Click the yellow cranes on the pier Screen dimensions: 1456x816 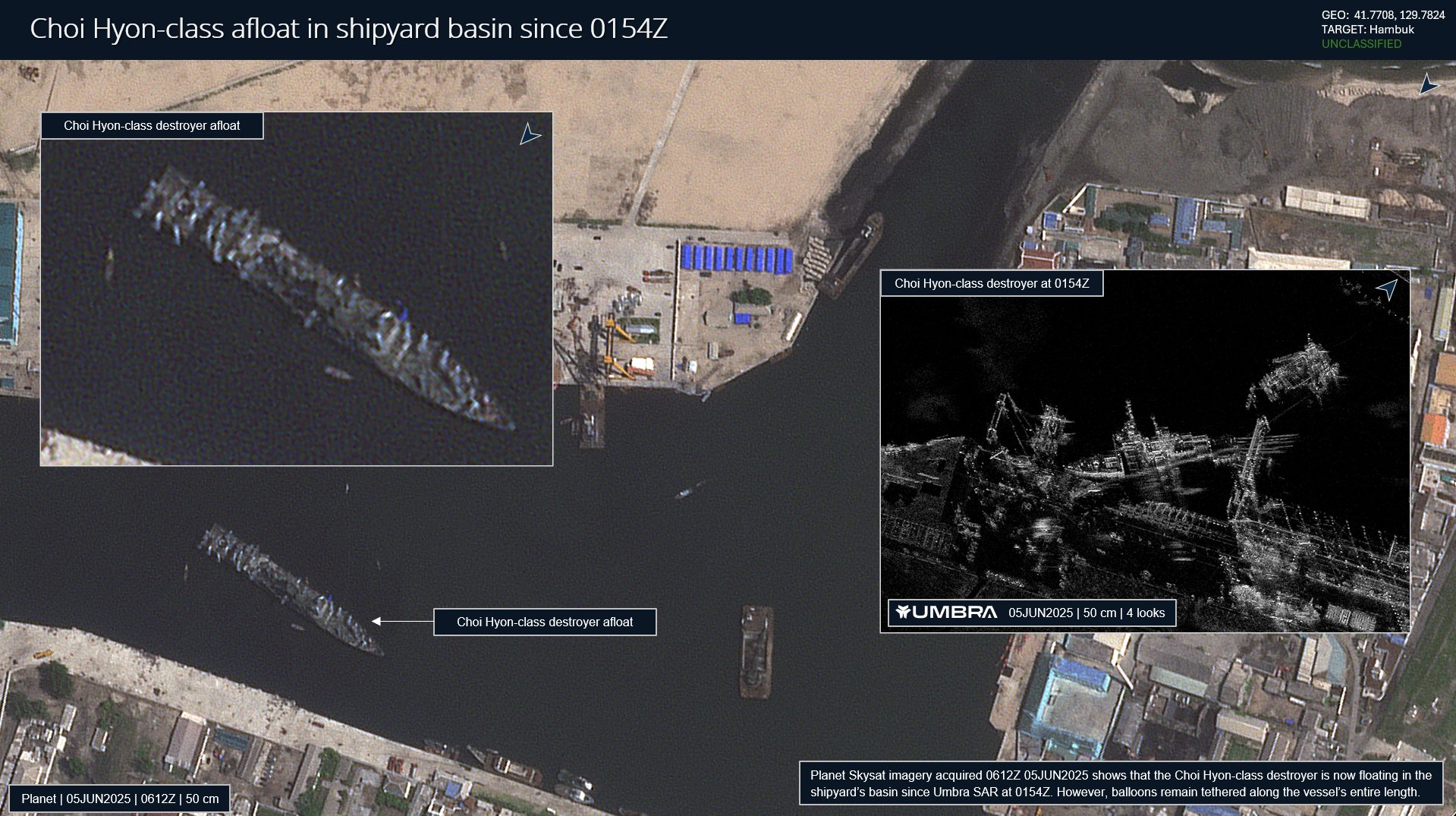(x=621, y=346)
